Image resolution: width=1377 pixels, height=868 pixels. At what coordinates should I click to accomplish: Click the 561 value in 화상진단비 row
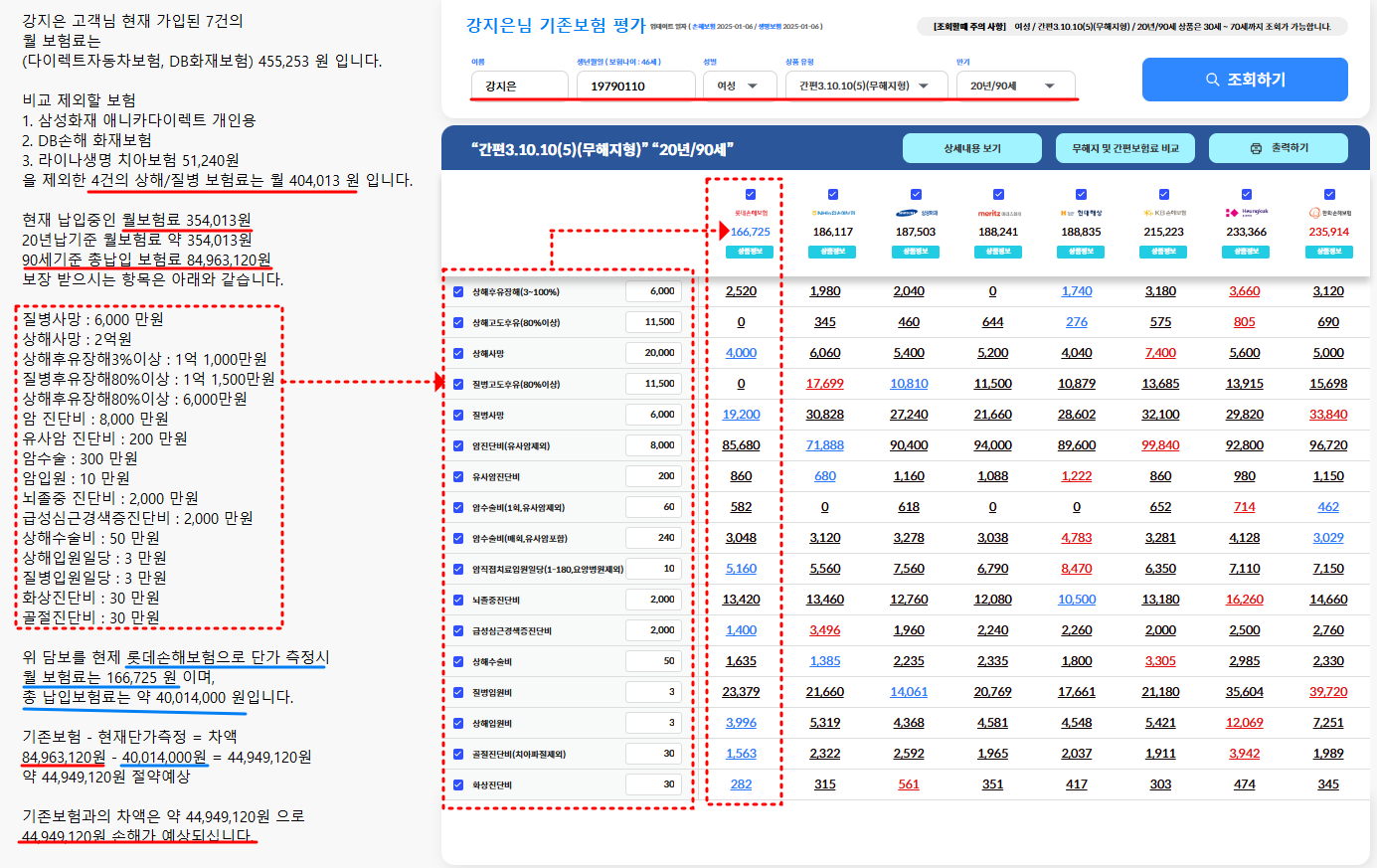(909, 784)
